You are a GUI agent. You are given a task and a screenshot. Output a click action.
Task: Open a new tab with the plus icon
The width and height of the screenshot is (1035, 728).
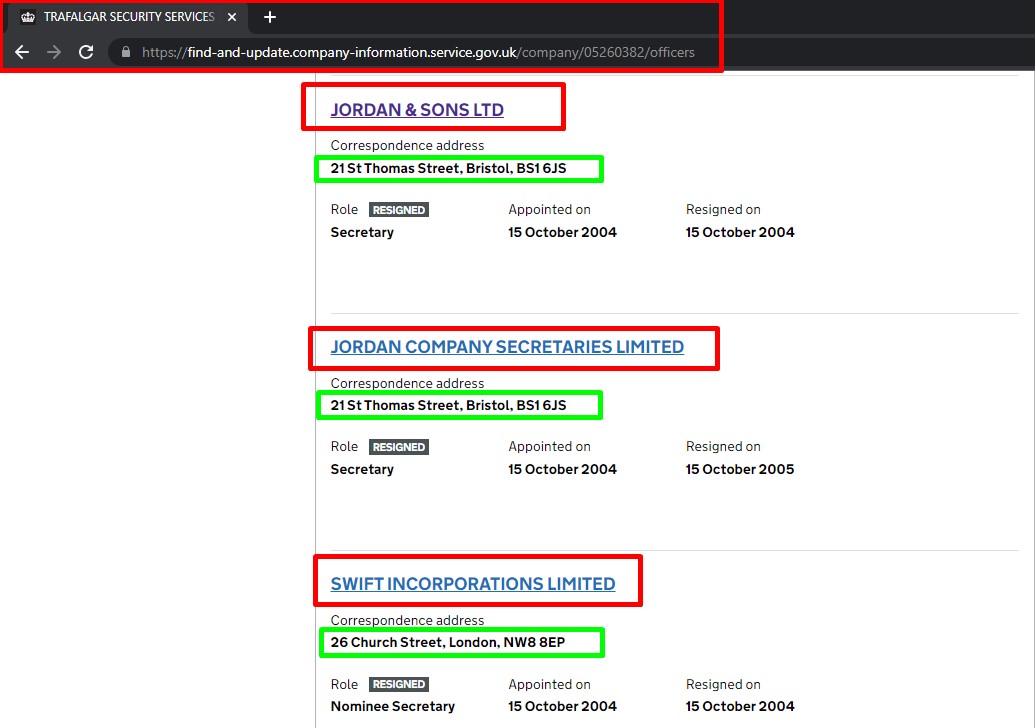pyautogui.click(x=270, y=17)
